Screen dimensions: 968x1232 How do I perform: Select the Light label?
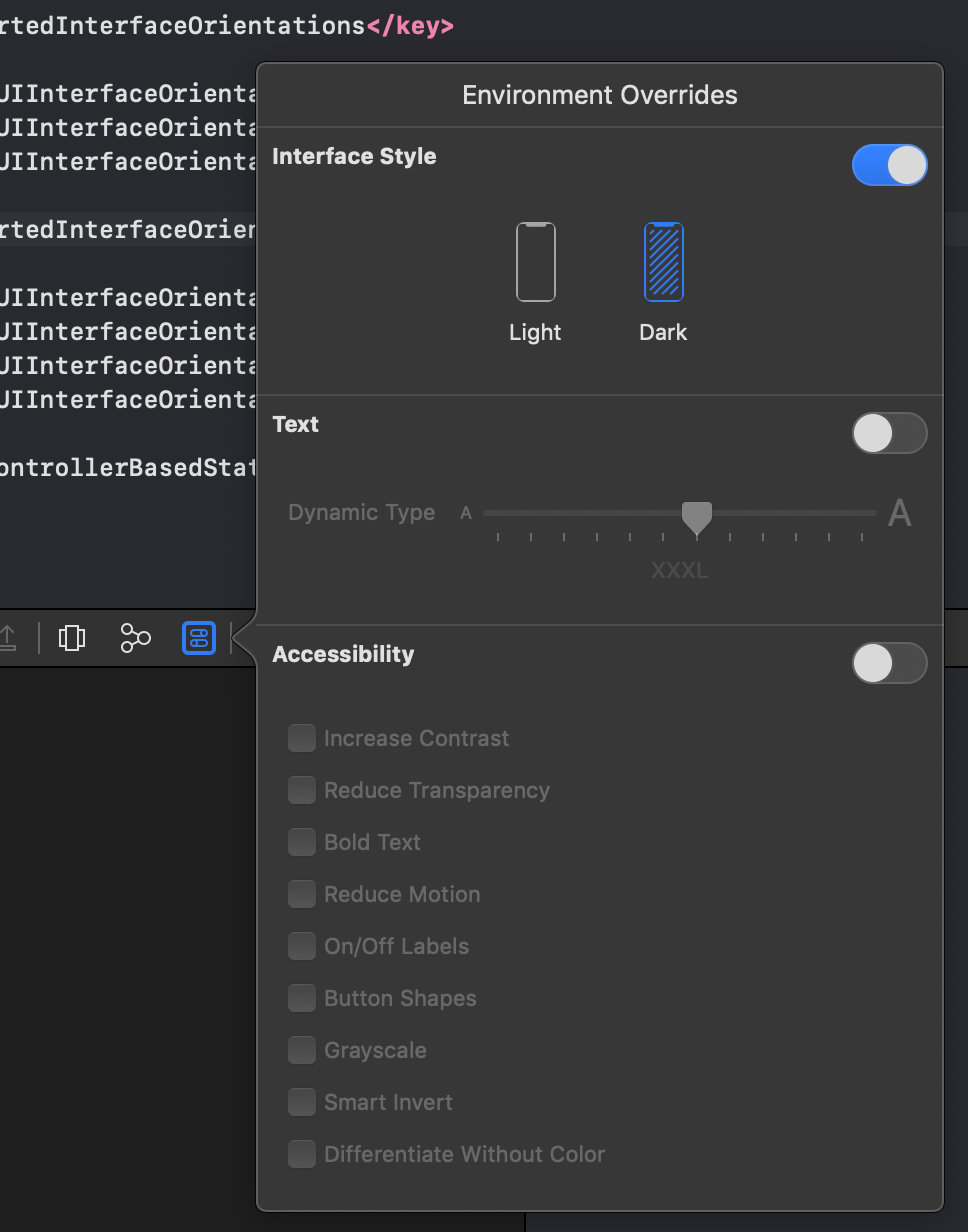[x=535, y=332]
